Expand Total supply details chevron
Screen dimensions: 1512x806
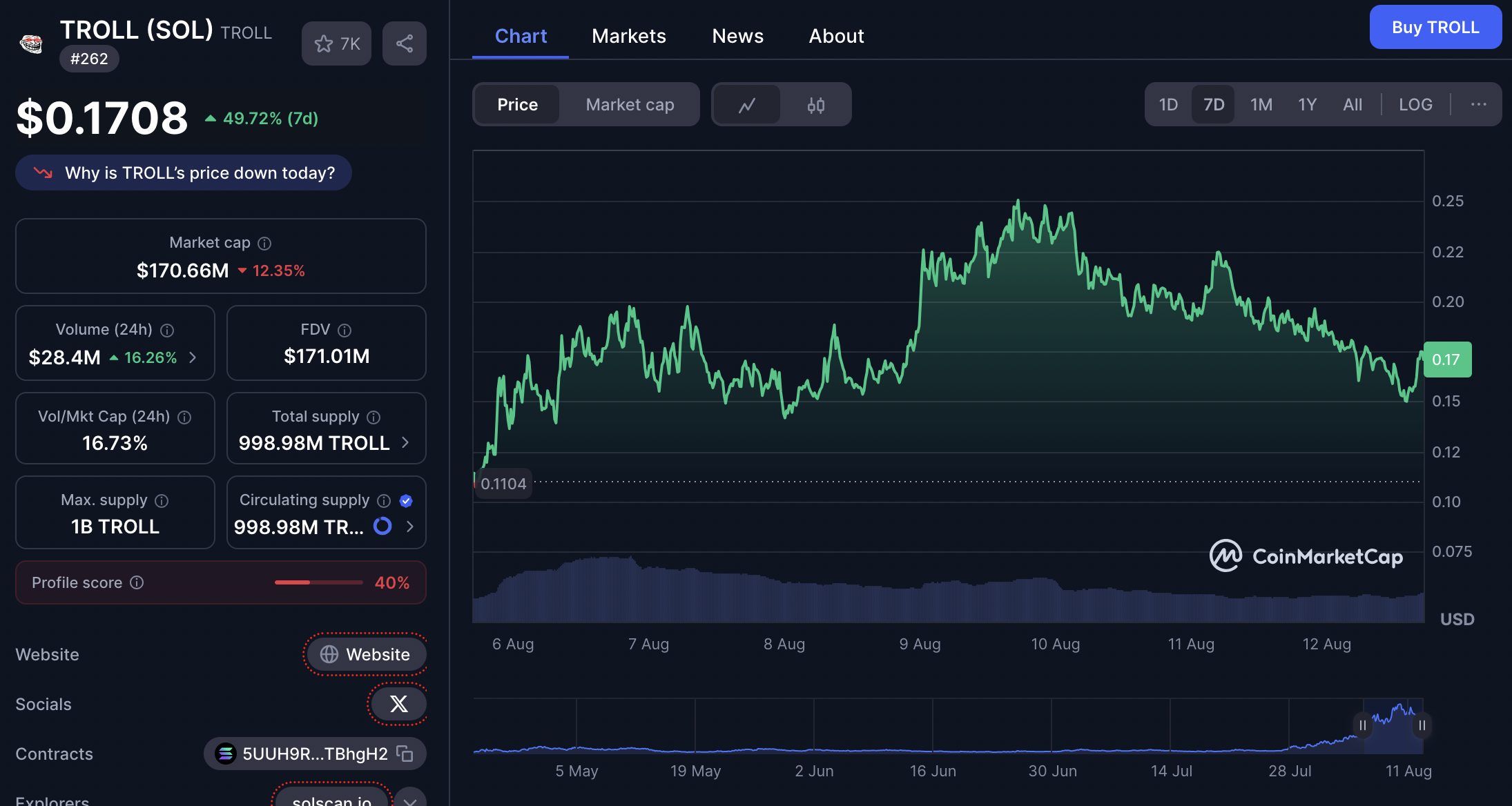405,442
